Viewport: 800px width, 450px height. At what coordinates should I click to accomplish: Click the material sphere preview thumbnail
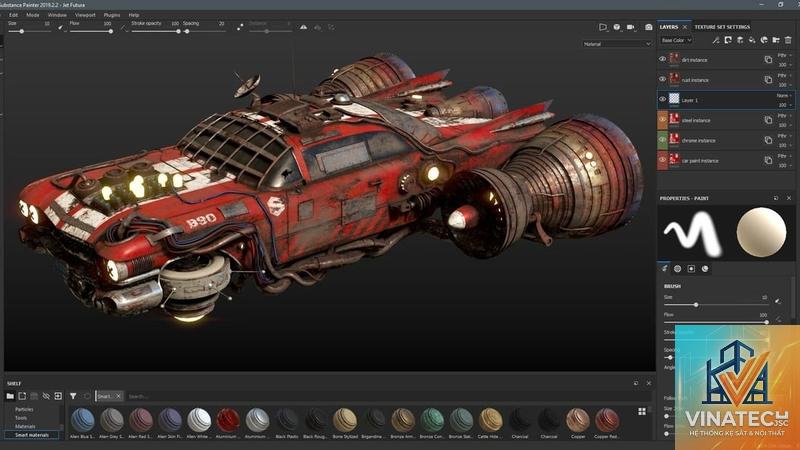[x=761, y=232]
